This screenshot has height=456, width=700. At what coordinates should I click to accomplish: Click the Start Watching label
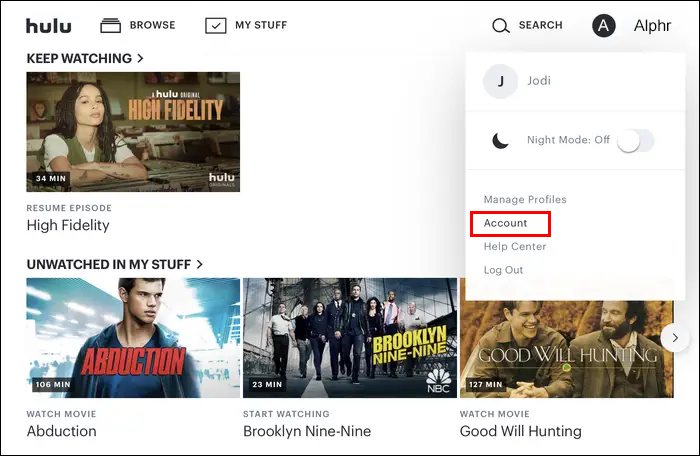click(x=286, y=414)
